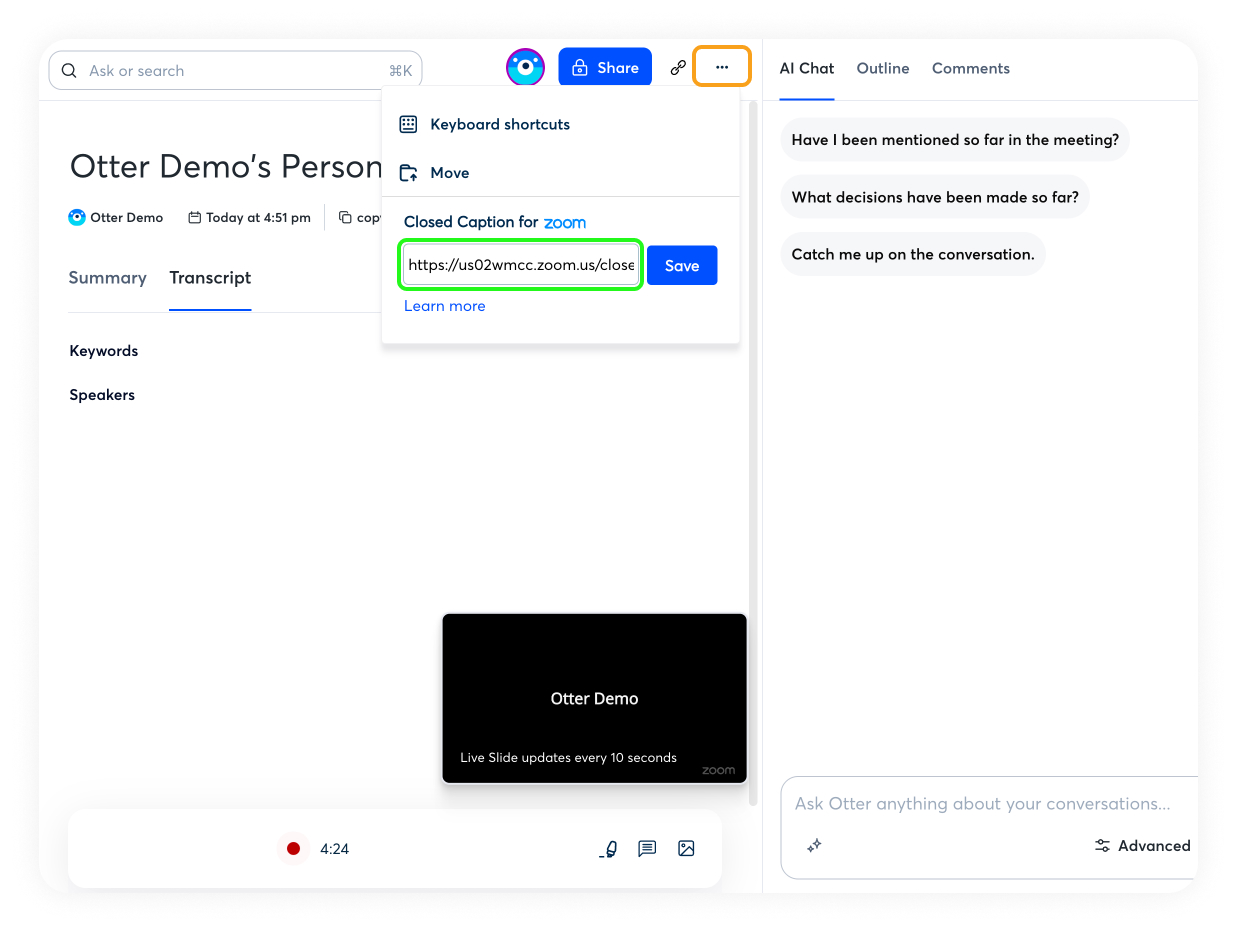Image resolution: width=1237 pixels, height=932 pixels.
Task: Click the sparkle icon in AI chat box
Action: [x=814, y=846]
